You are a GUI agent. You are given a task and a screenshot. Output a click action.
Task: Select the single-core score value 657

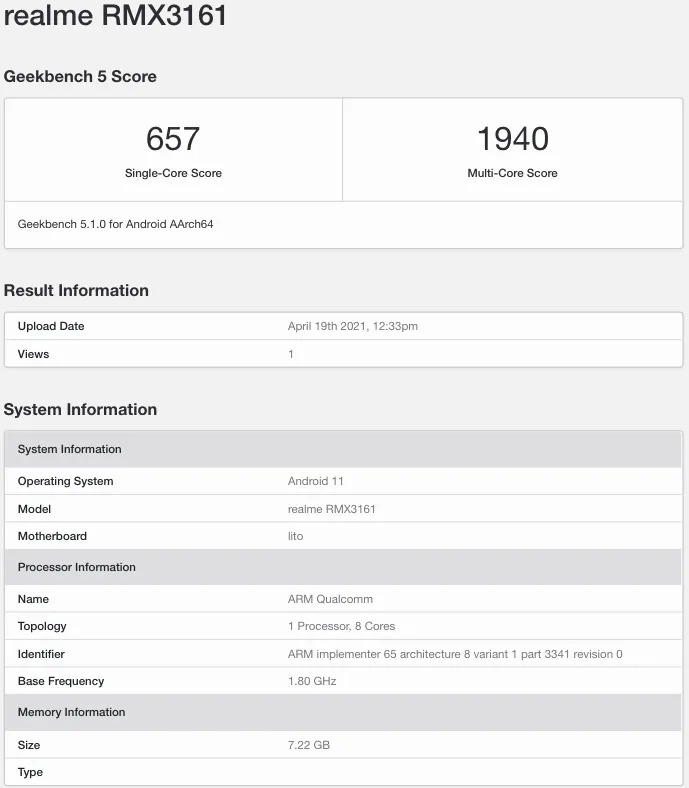[x=173, y=139]
